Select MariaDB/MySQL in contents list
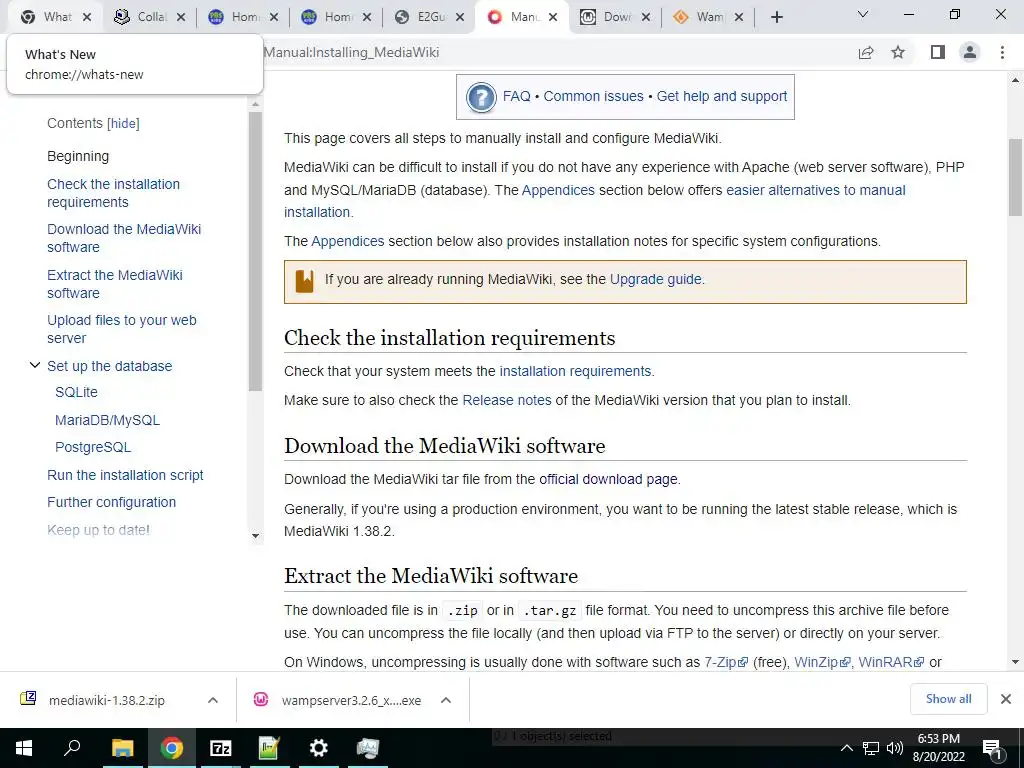Viewport: 1024px width, 768px height. tap(107, 420)
